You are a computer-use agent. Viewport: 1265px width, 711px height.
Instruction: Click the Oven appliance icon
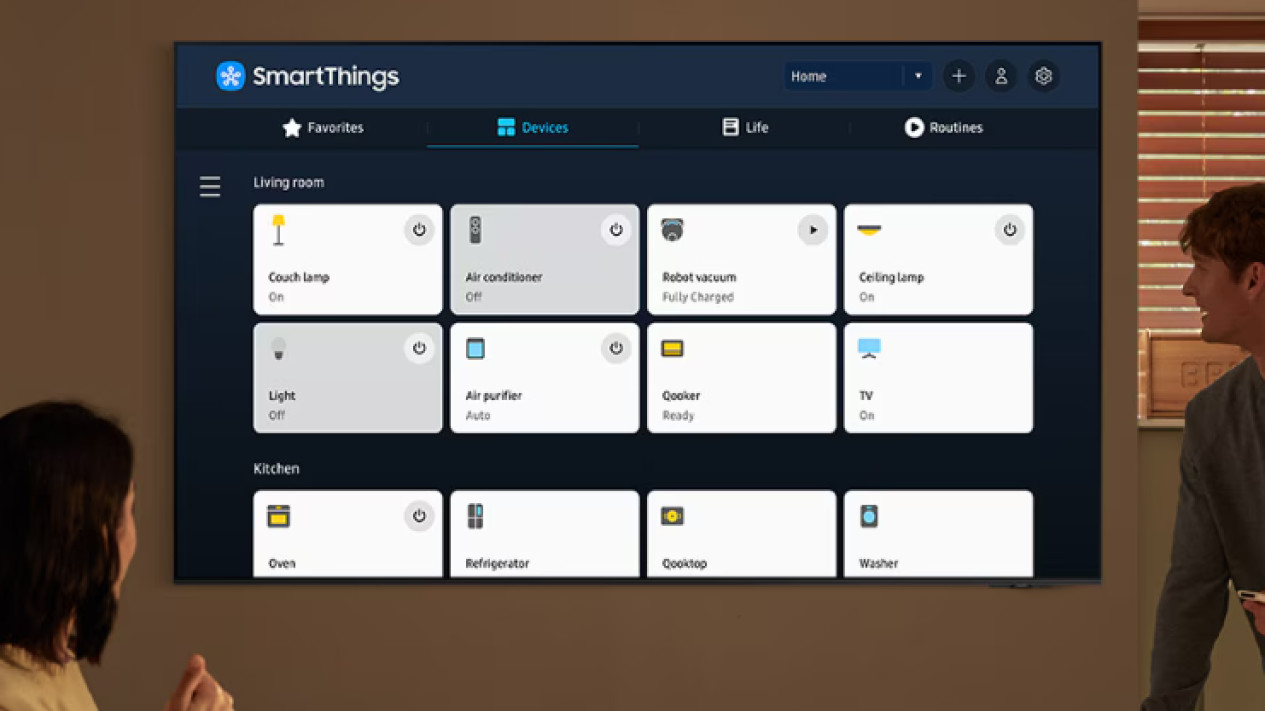click(x=279, y=516)
